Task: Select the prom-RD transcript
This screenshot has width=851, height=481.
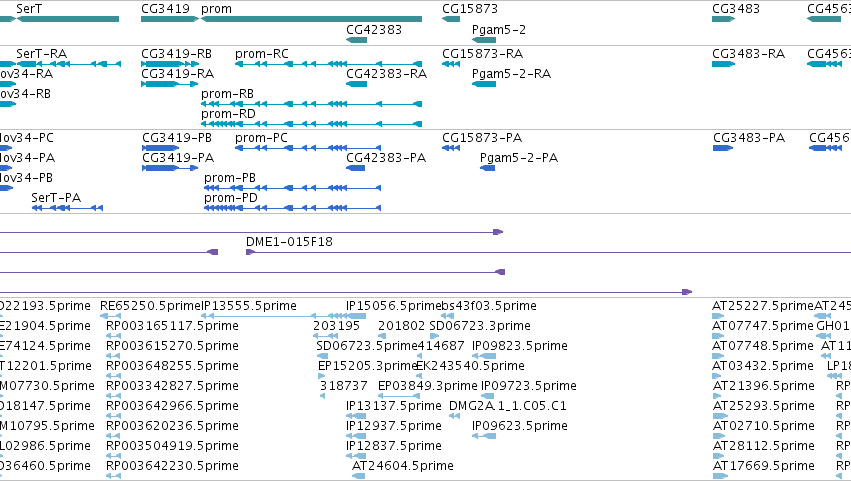Action: pos(312,124)
